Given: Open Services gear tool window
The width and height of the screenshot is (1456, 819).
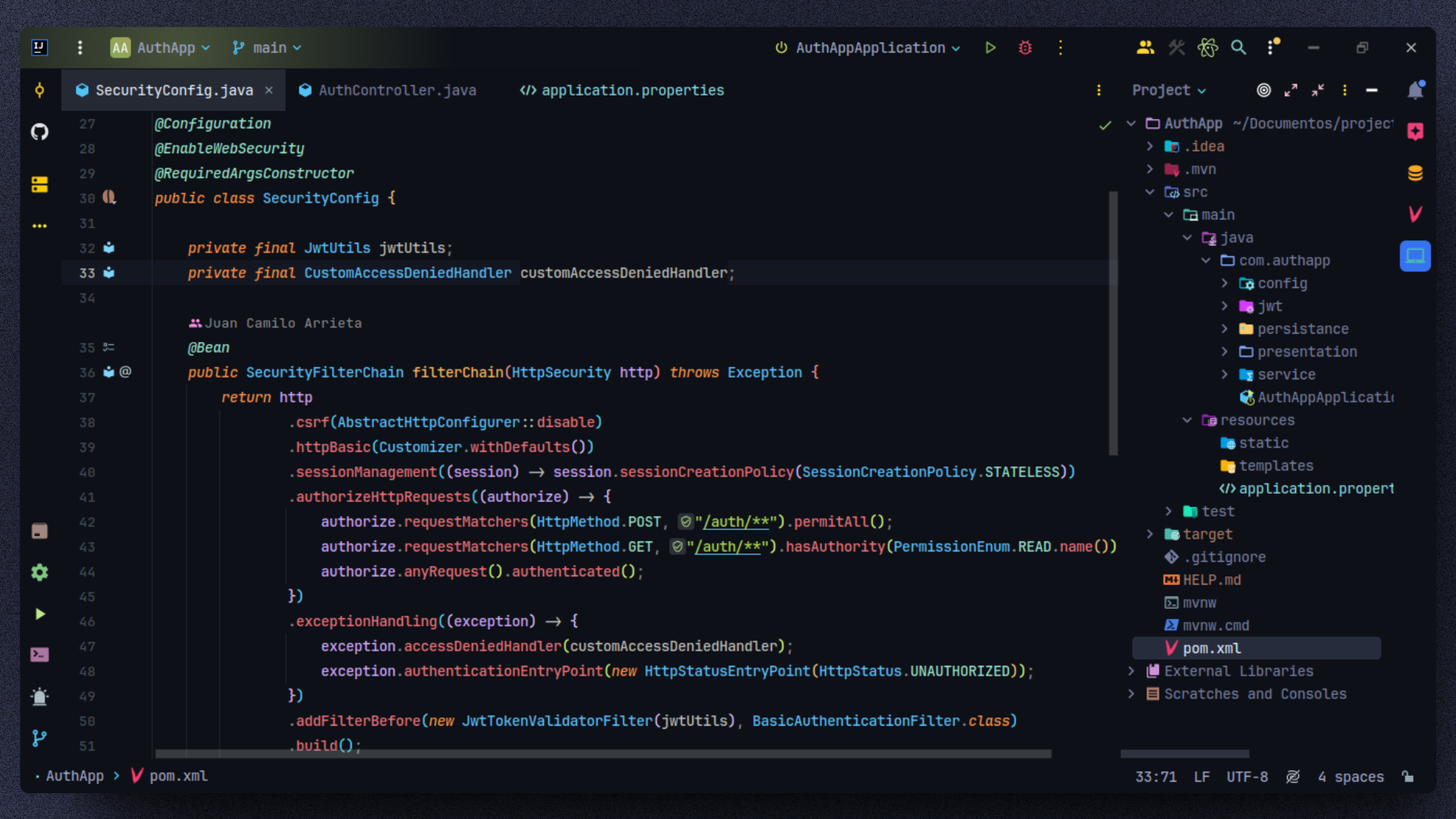Looking at the screenshot, I should click(39, 573).
